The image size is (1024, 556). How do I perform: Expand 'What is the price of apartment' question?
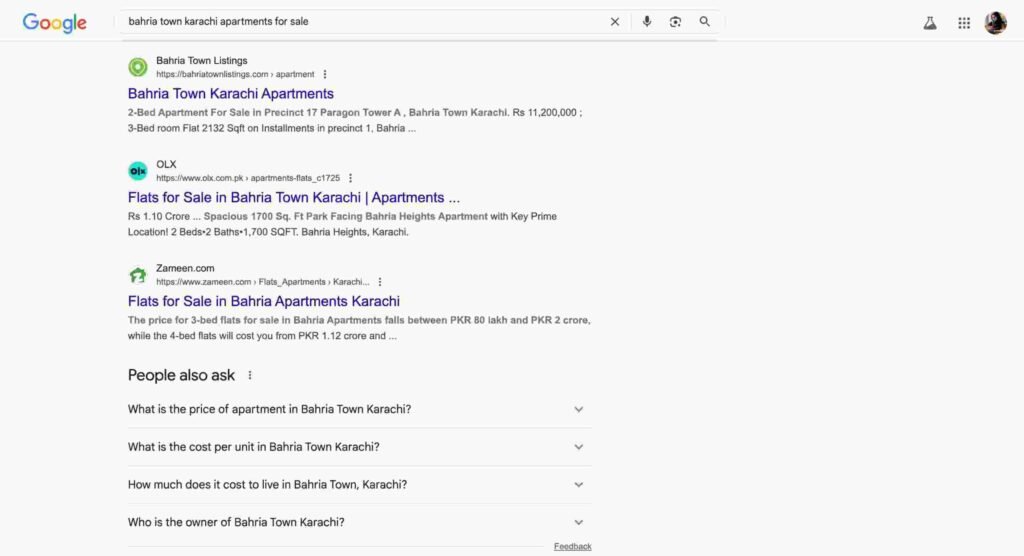[578, 409]
